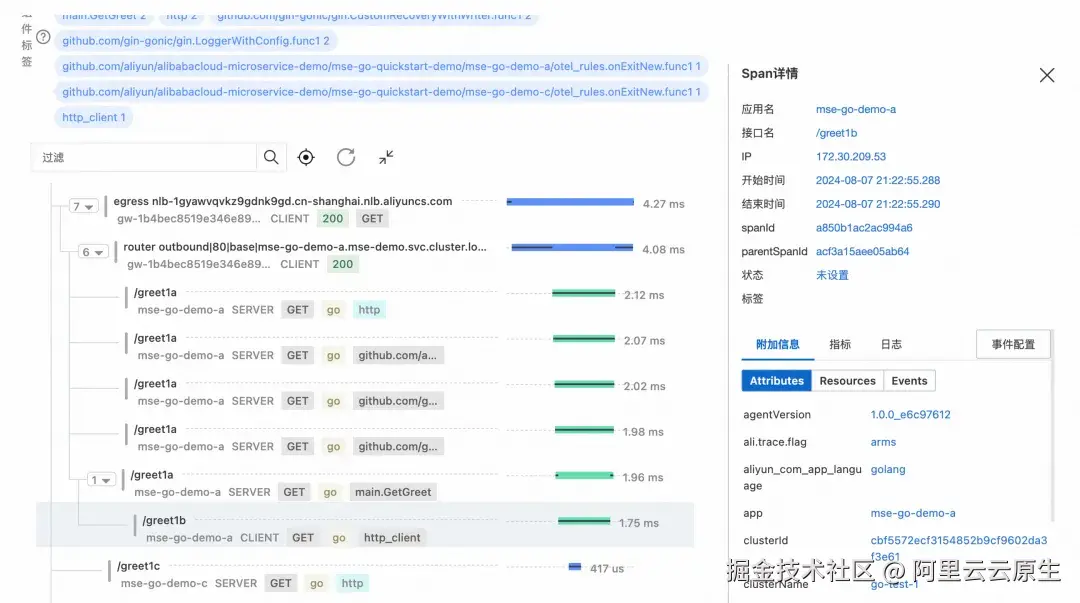Open the 日志 tab in Span详情
Image resolution: width=1080 pixels, height=603 pixels.
click(x=890, y=344)
